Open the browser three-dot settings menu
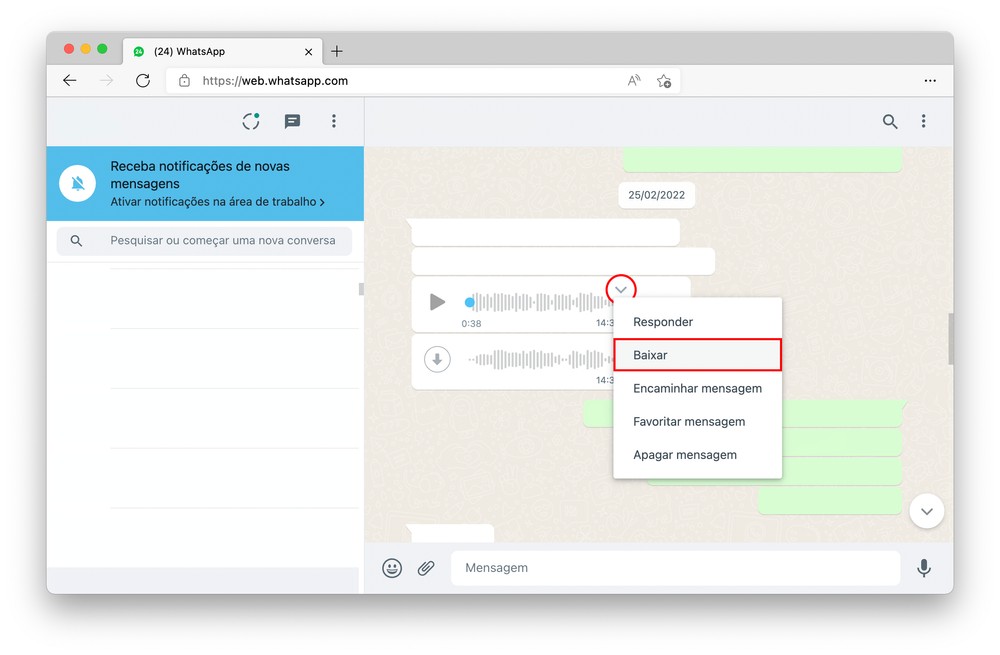Screen dimensions: 1000x655 pyautogui.click(x=930, y=80)
